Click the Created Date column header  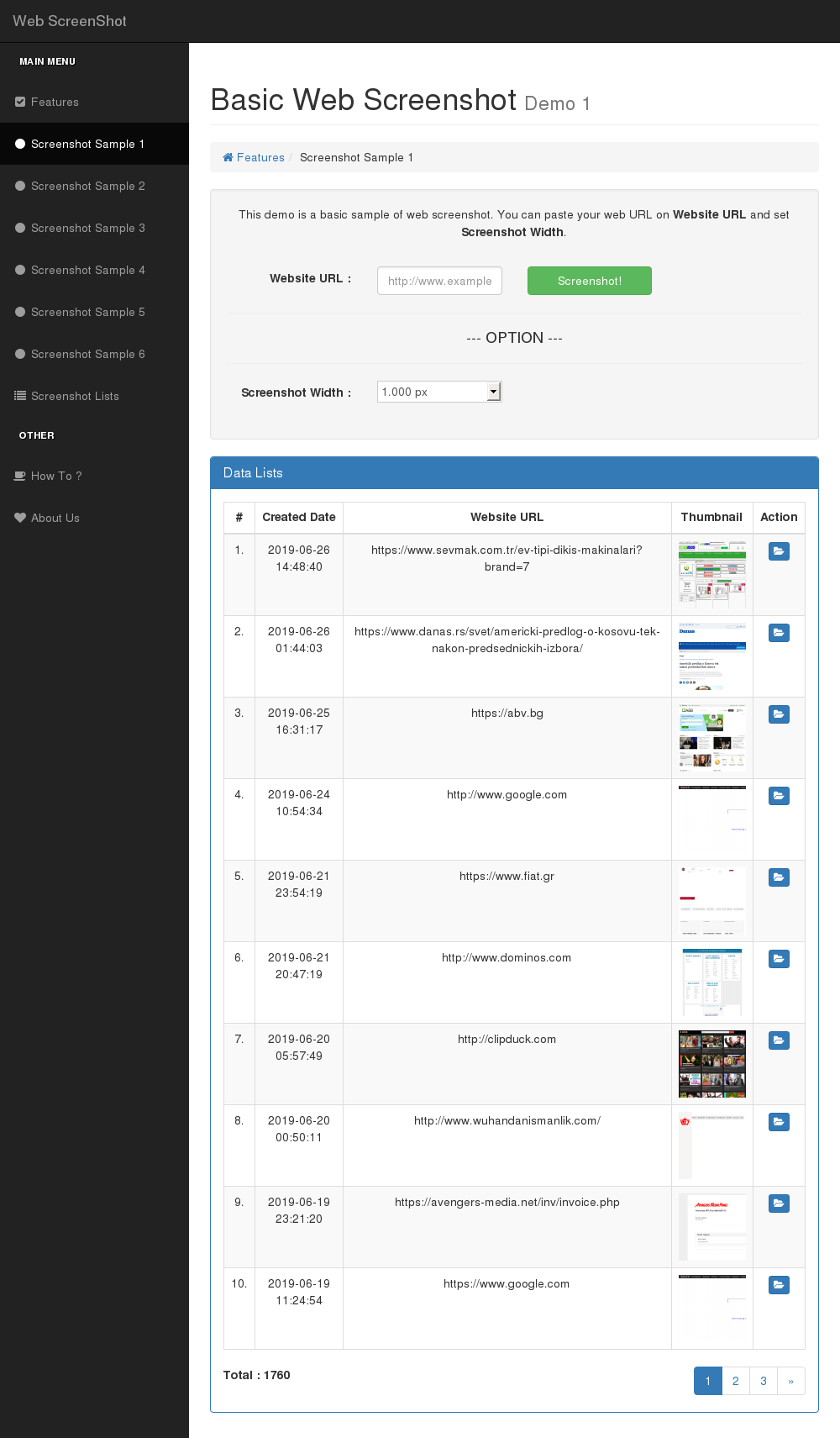coord(299,517)
